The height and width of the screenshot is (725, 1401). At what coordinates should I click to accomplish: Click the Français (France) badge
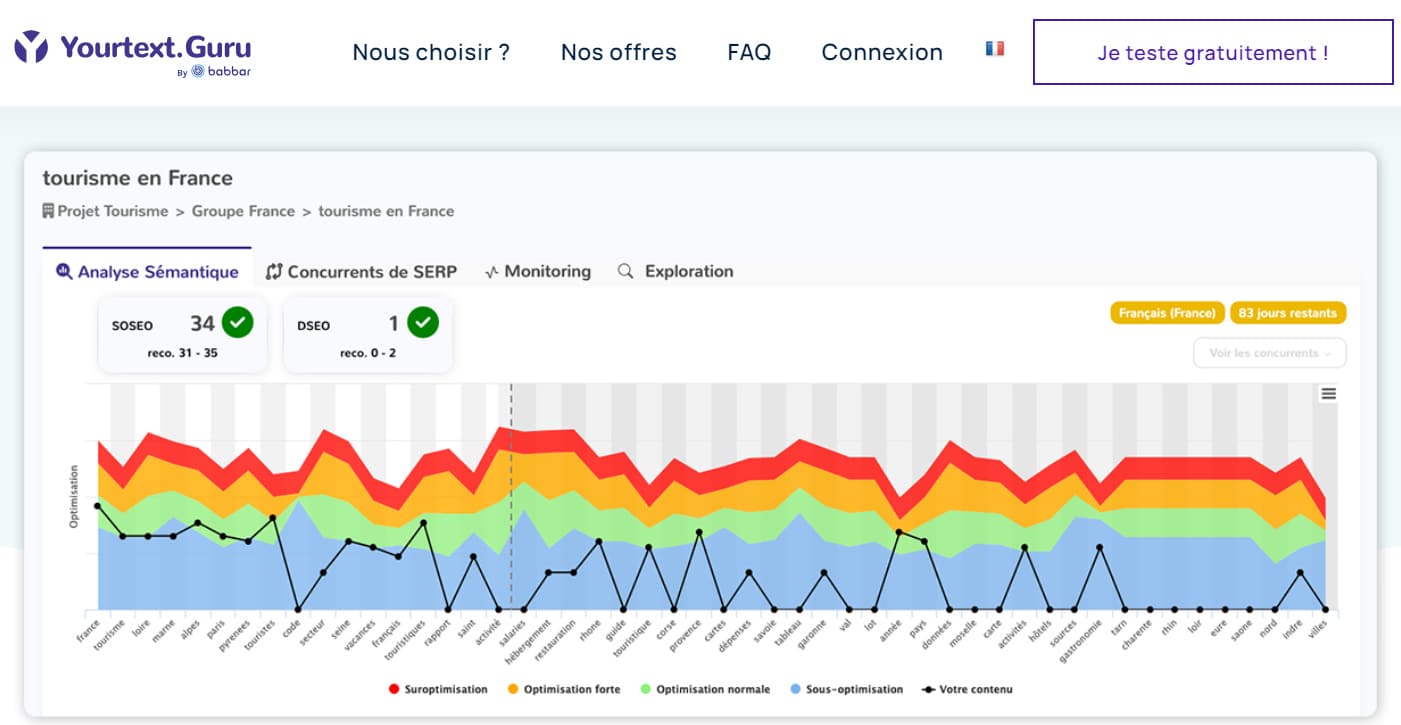point(1168,313)
